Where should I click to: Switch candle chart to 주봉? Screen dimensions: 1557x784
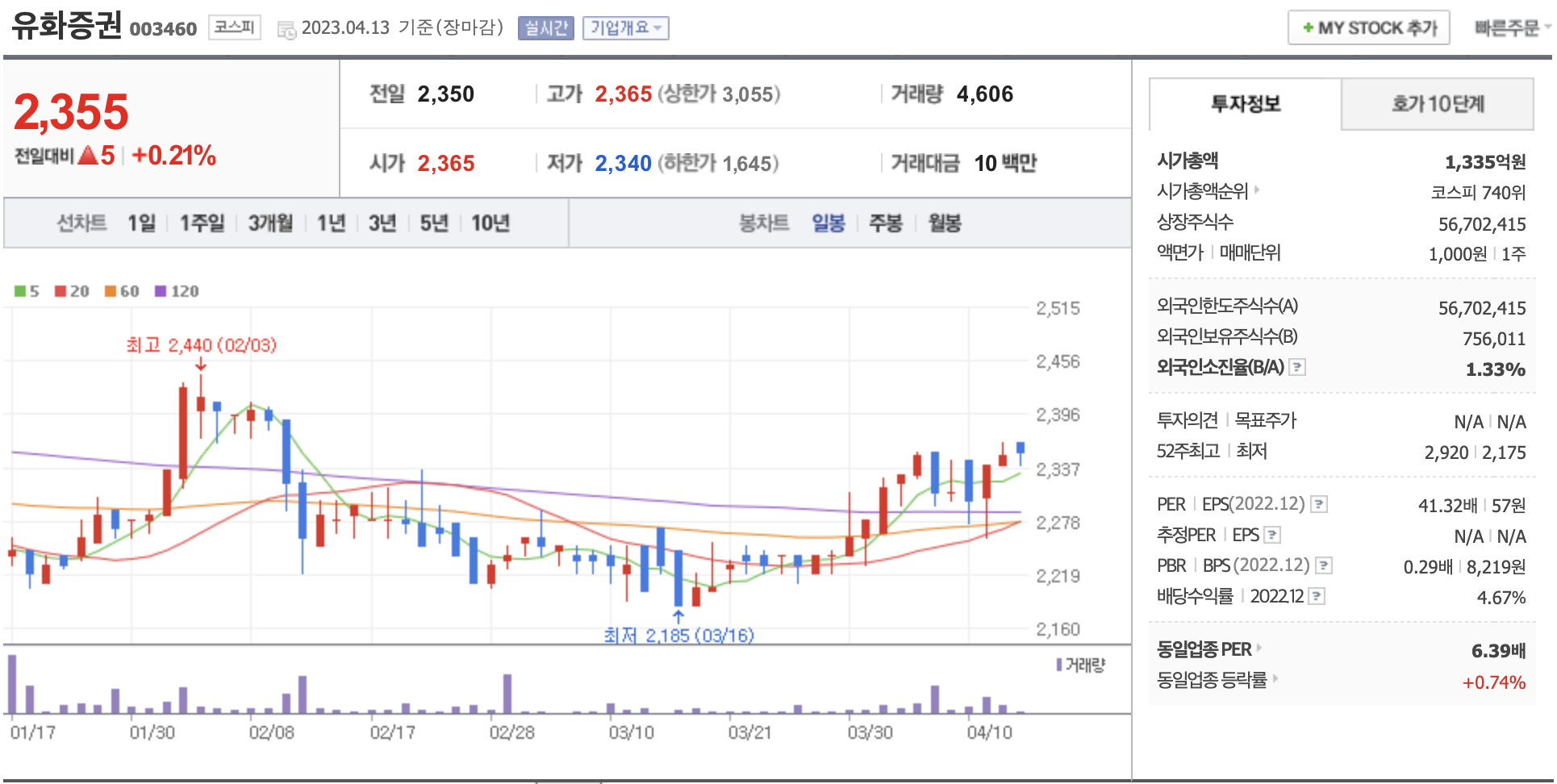click(x=885, y=223)
